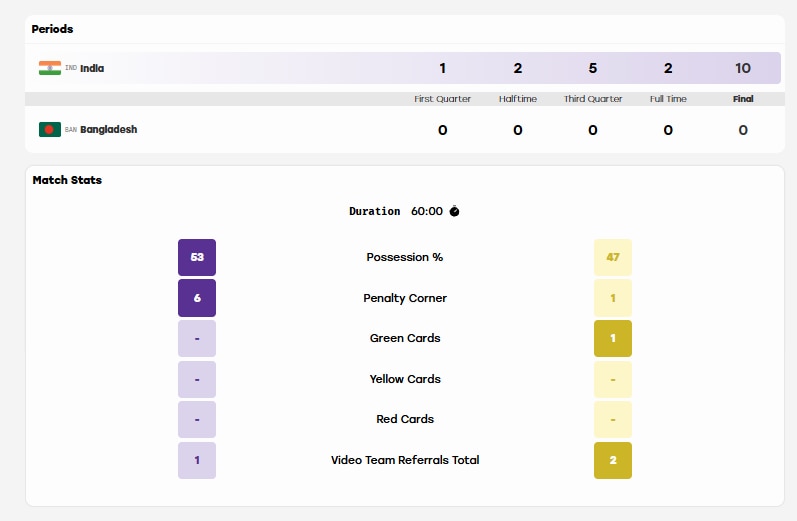Click the Periods section heading
This screenshot has height=521, width=797.
[52, 29]
